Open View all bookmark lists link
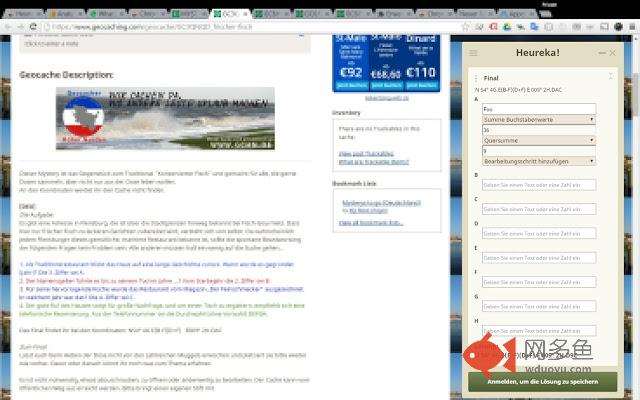Image resolution: width=640 pixels, height=400 pixels. point(371,222)
